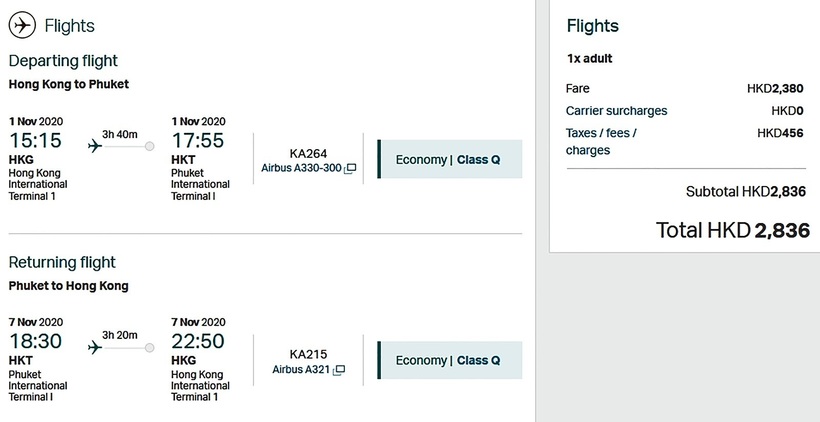Click the end circle of the 3h 20m line
This screenshot has width=820, height=422.
pyautogui.click(x=150, y=347)
